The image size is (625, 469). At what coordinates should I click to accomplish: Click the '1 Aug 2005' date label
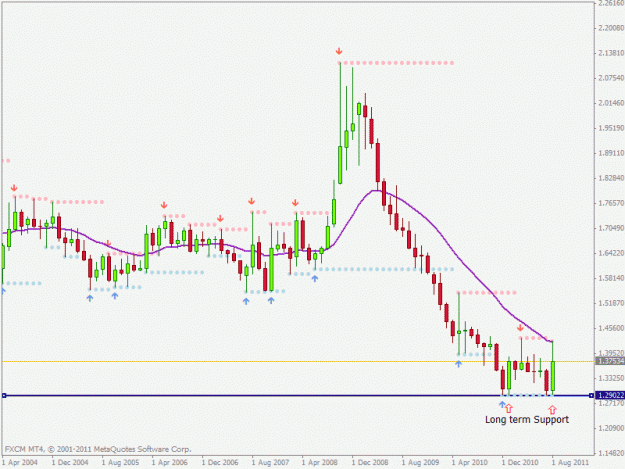[120, 462]
